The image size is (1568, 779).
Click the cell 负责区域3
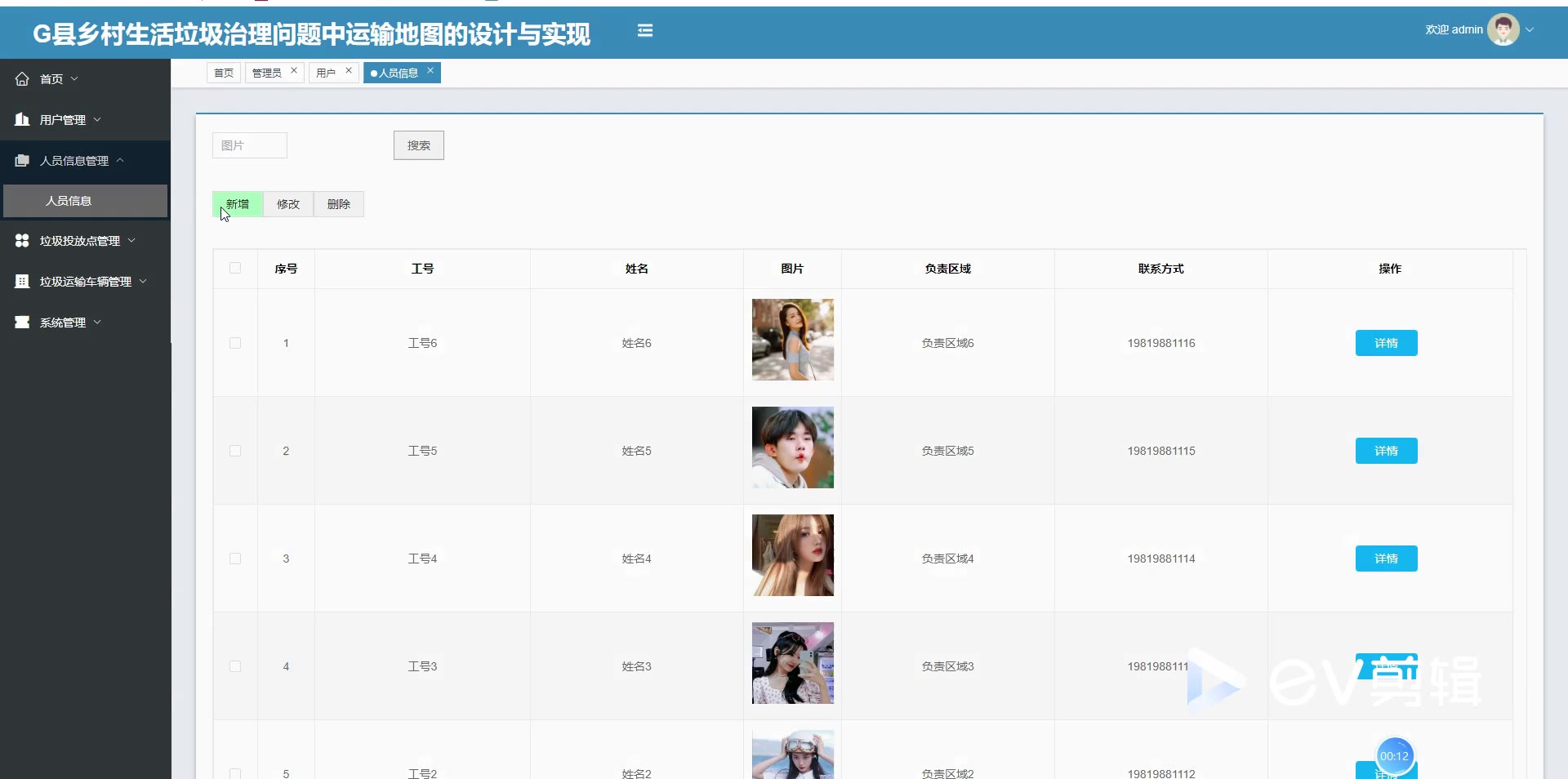coord(948,666)
